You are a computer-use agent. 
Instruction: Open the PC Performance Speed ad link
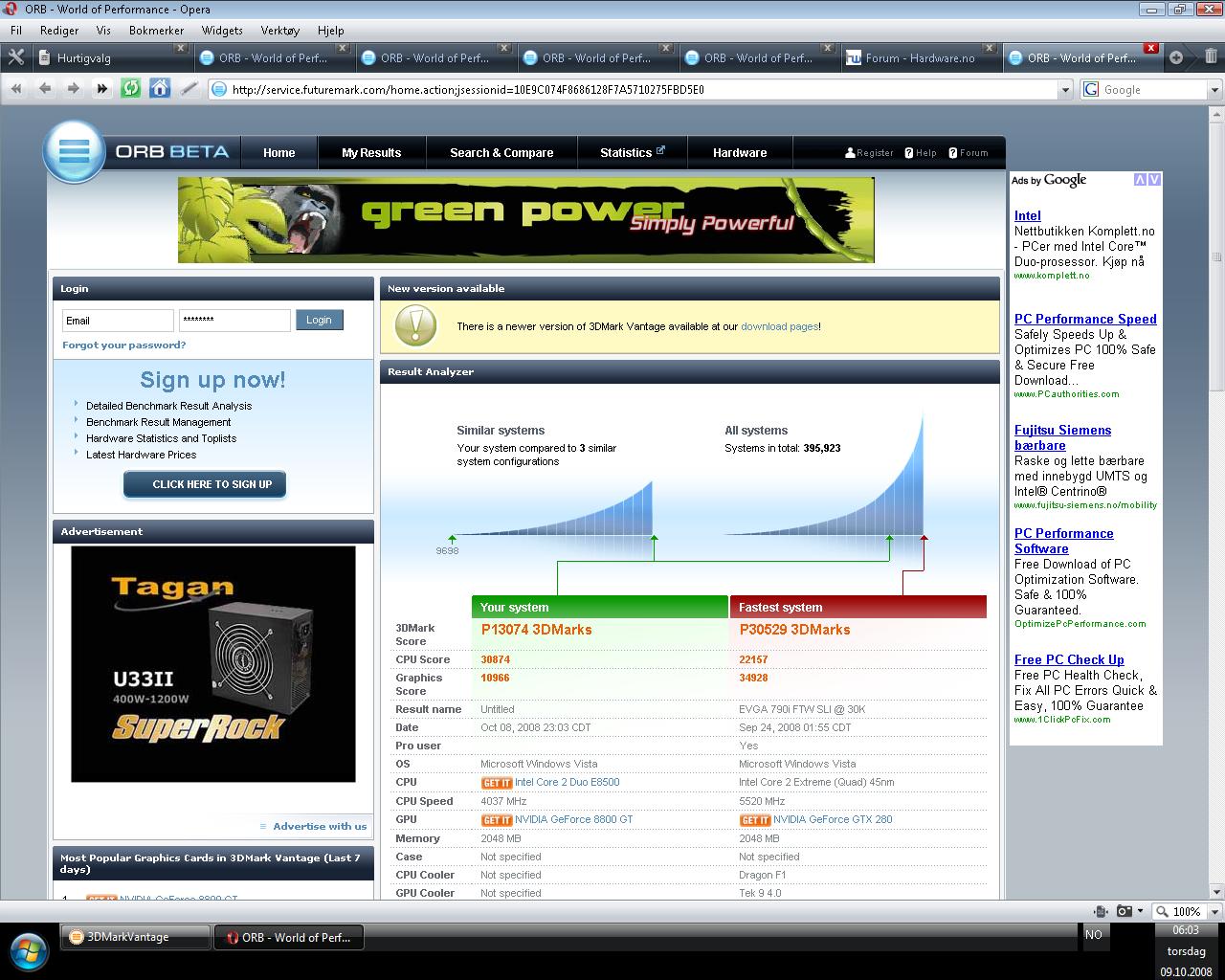(1085, 319)
